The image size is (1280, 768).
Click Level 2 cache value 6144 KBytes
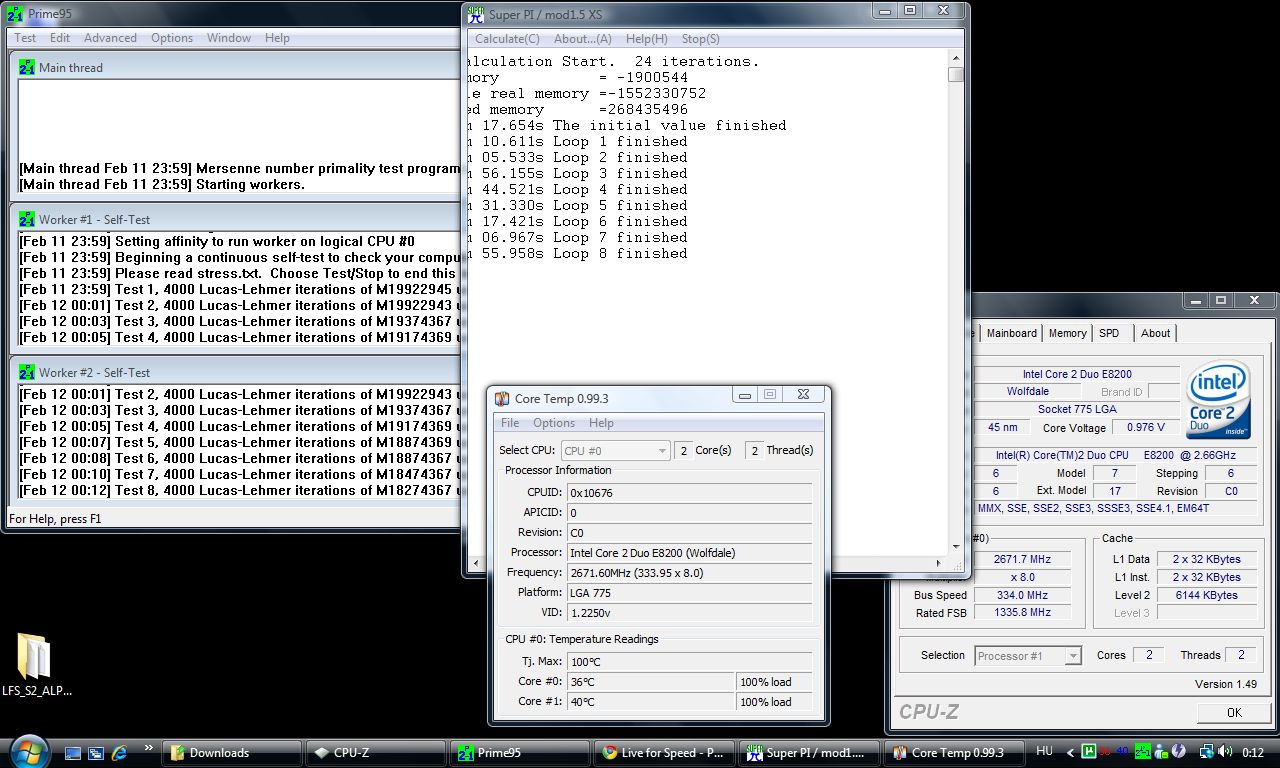tap(1207, 595)
